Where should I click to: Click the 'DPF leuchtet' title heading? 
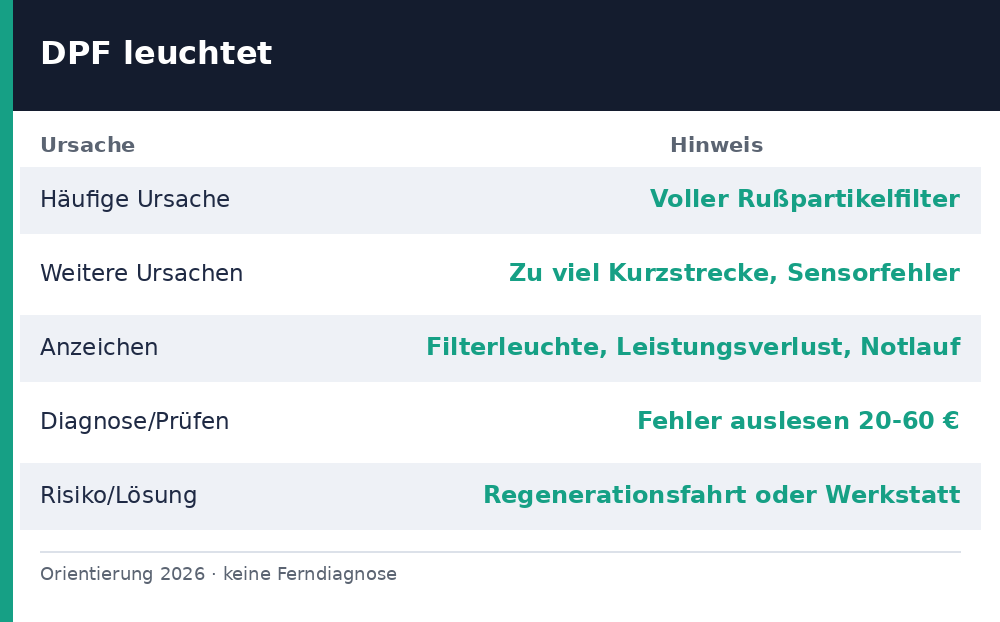tap(156, 53)
